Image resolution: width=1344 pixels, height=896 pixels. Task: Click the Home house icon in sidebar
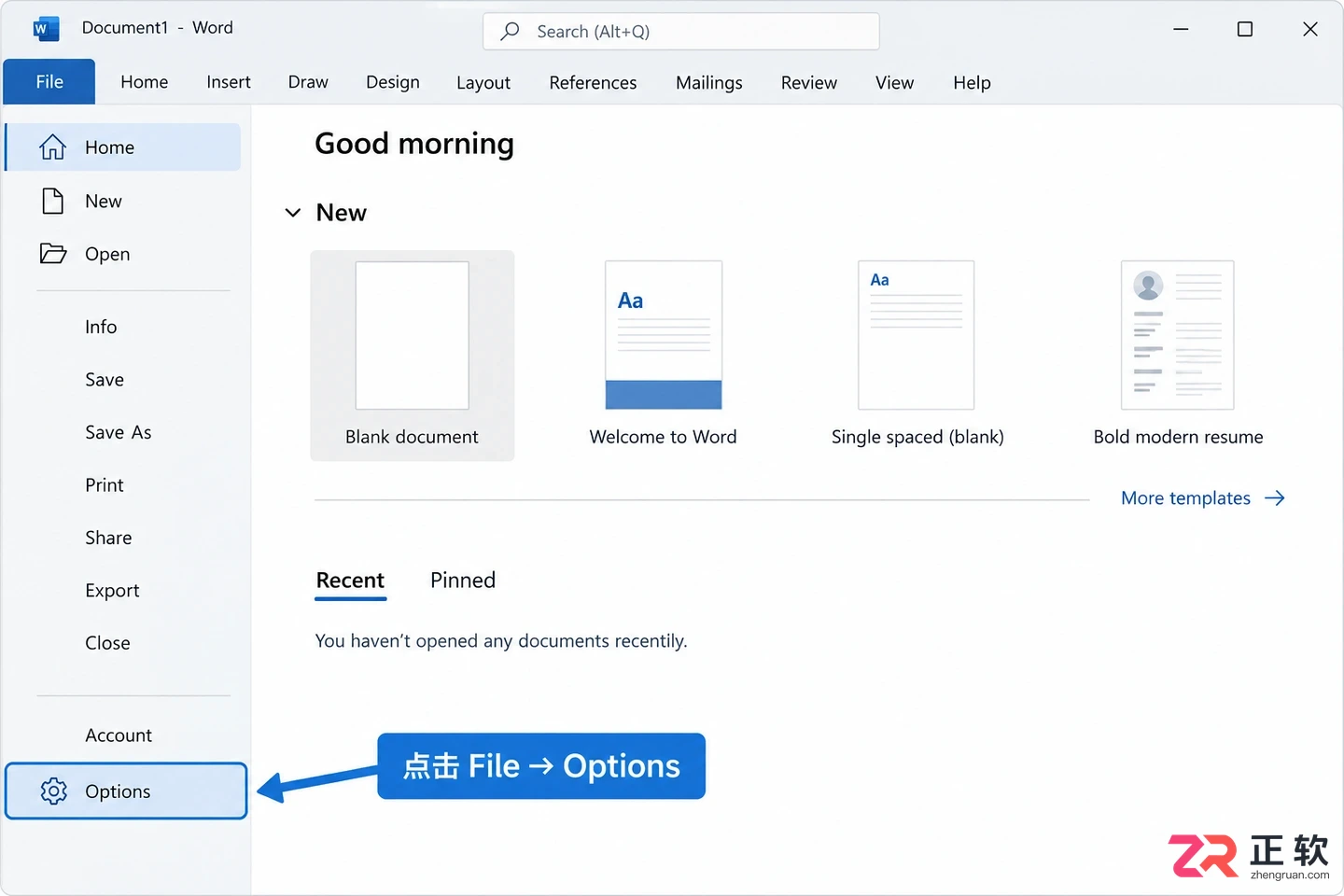(52, 147)
